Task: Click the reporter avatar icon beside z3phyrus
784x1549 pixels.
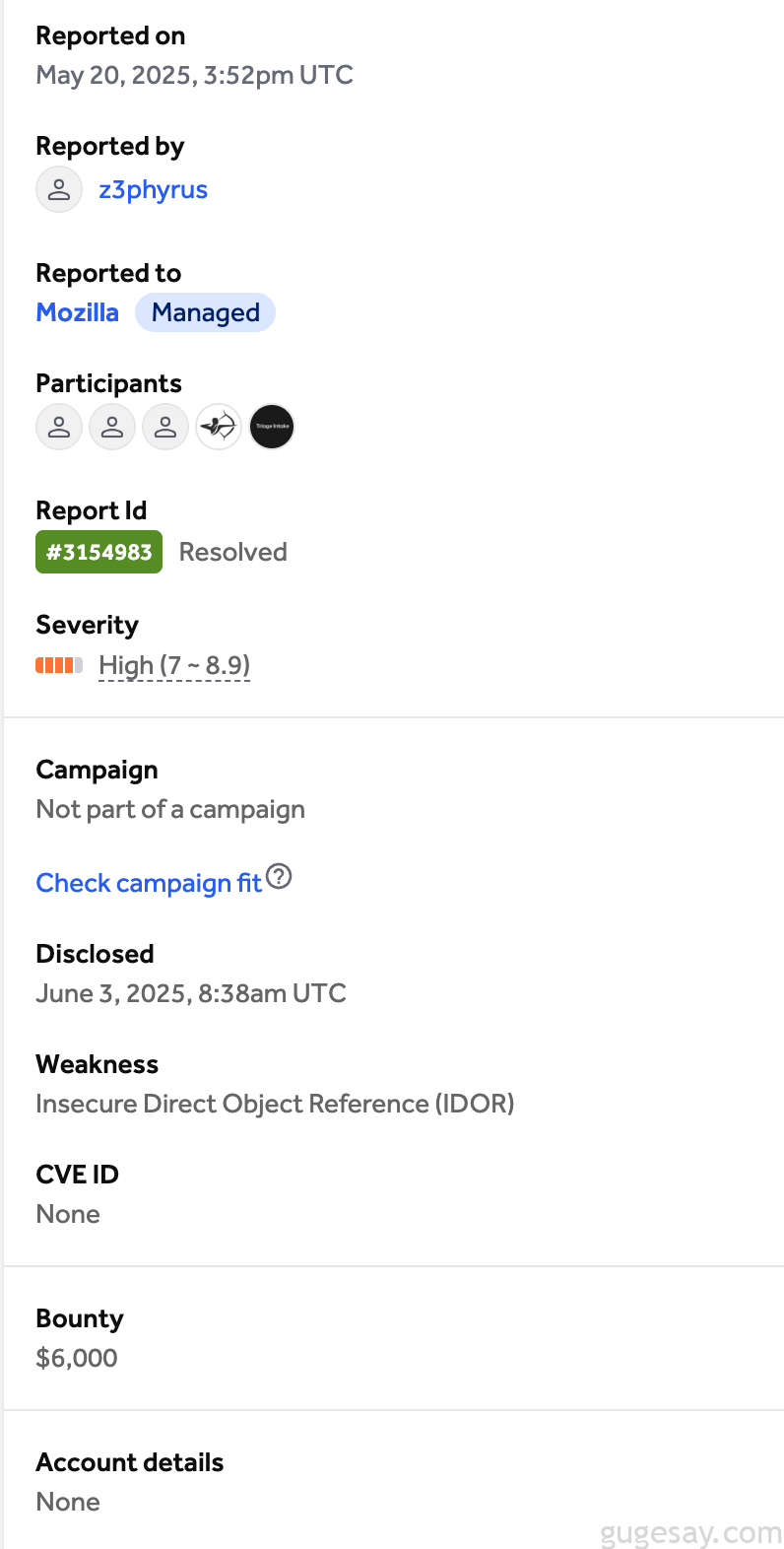Action: point(59,189)
